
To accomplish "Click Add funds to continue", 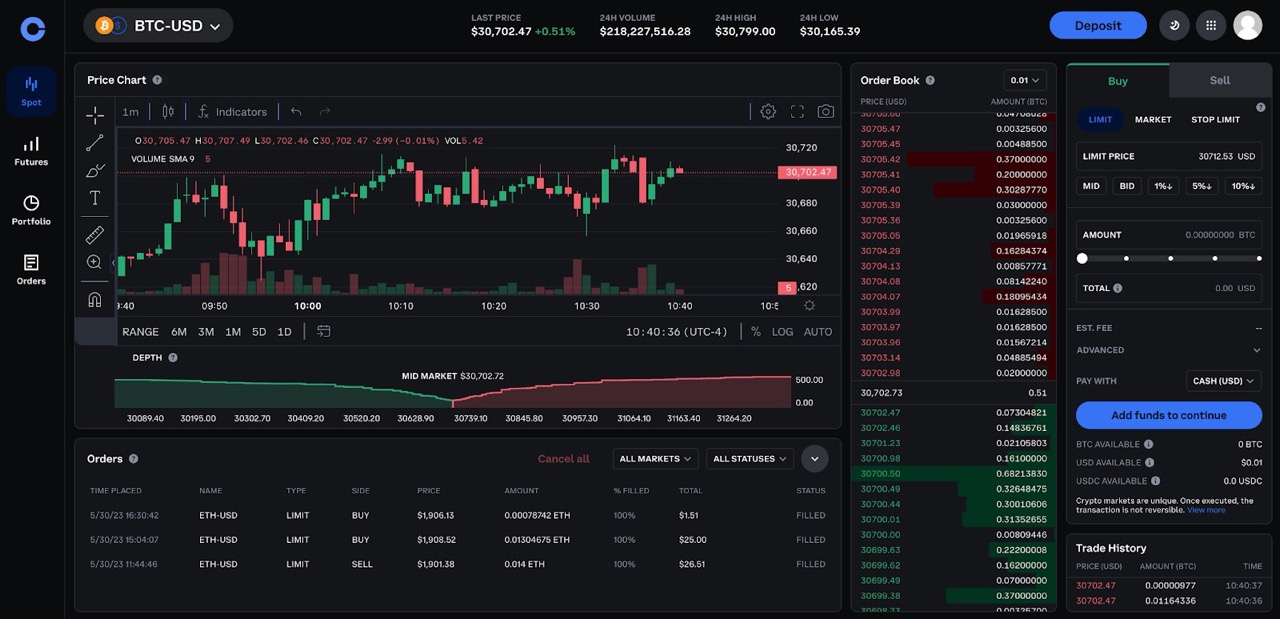I will tap(1168, 415).
